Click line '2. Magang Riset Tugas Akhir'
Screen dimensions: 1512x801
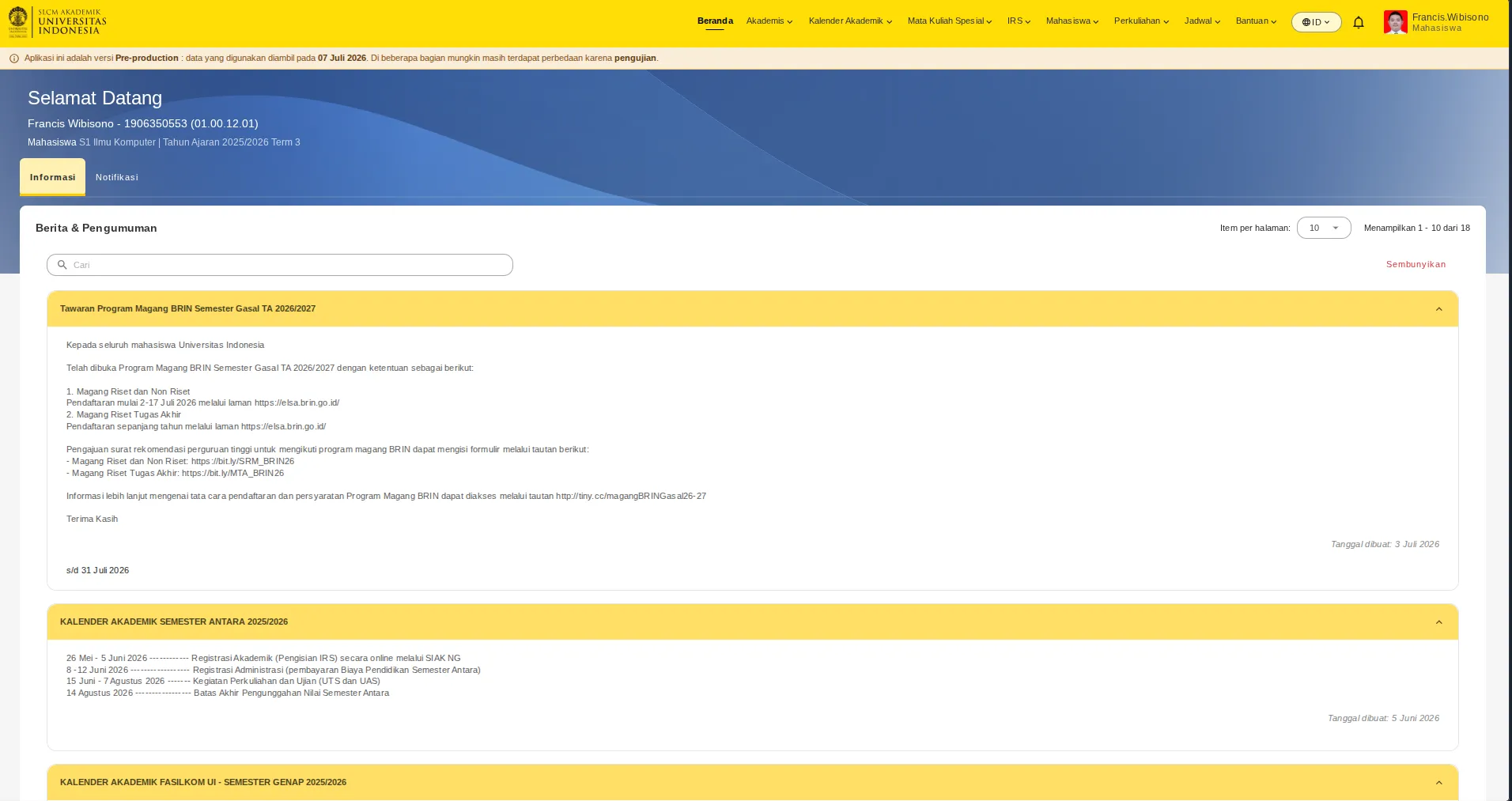coord(123,414)
